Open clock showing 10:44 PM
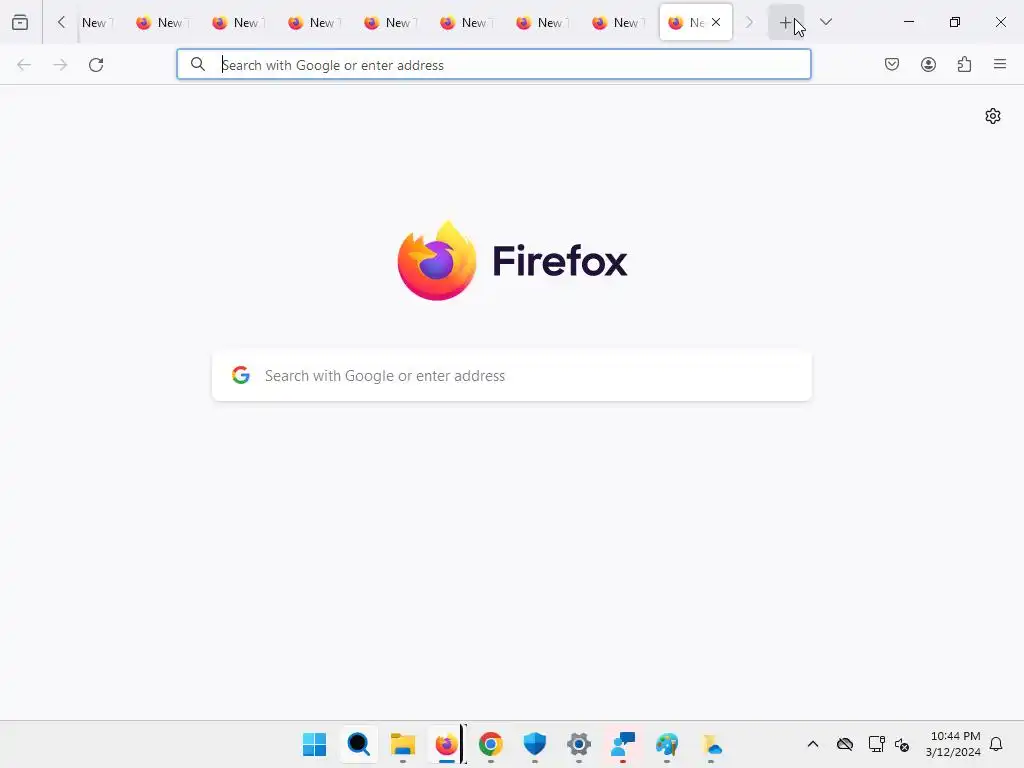1024x768 pixels. click(x=953, y=744)
